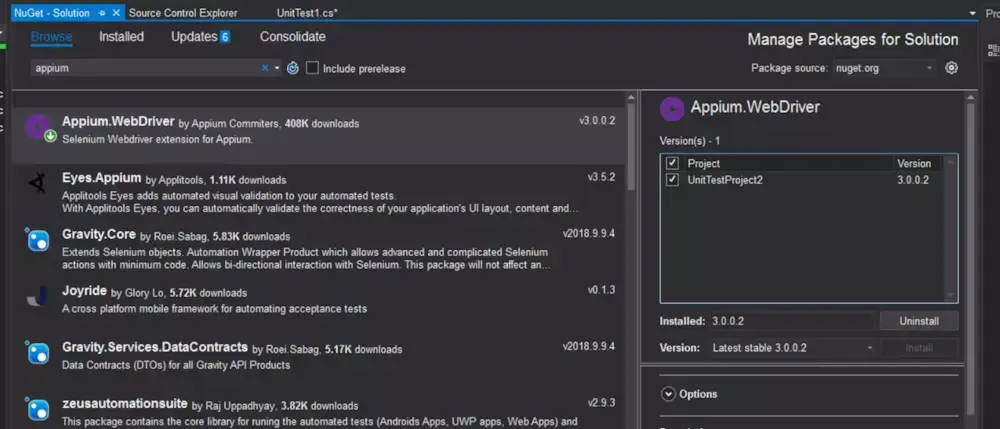Switch to Source Control Explorer tab
The width and height of the screenshot is (1000, 429).
click(x=182, y=13)
